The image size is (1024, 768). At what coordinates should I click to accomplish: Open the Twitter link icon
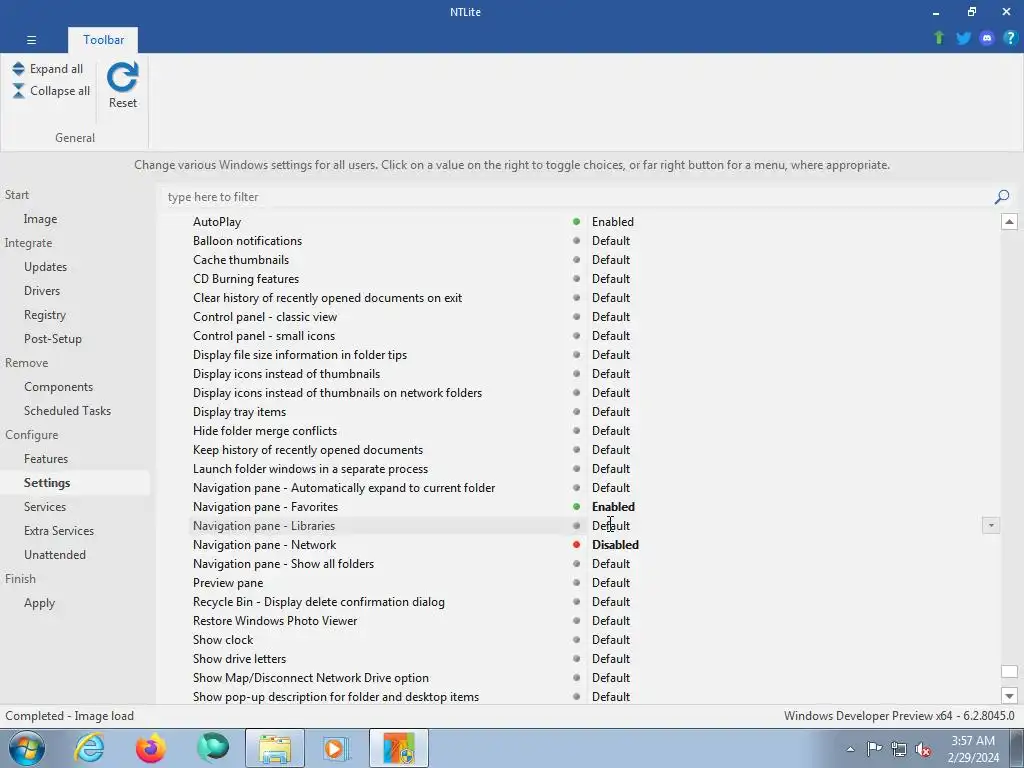click(x=963, y=38)
